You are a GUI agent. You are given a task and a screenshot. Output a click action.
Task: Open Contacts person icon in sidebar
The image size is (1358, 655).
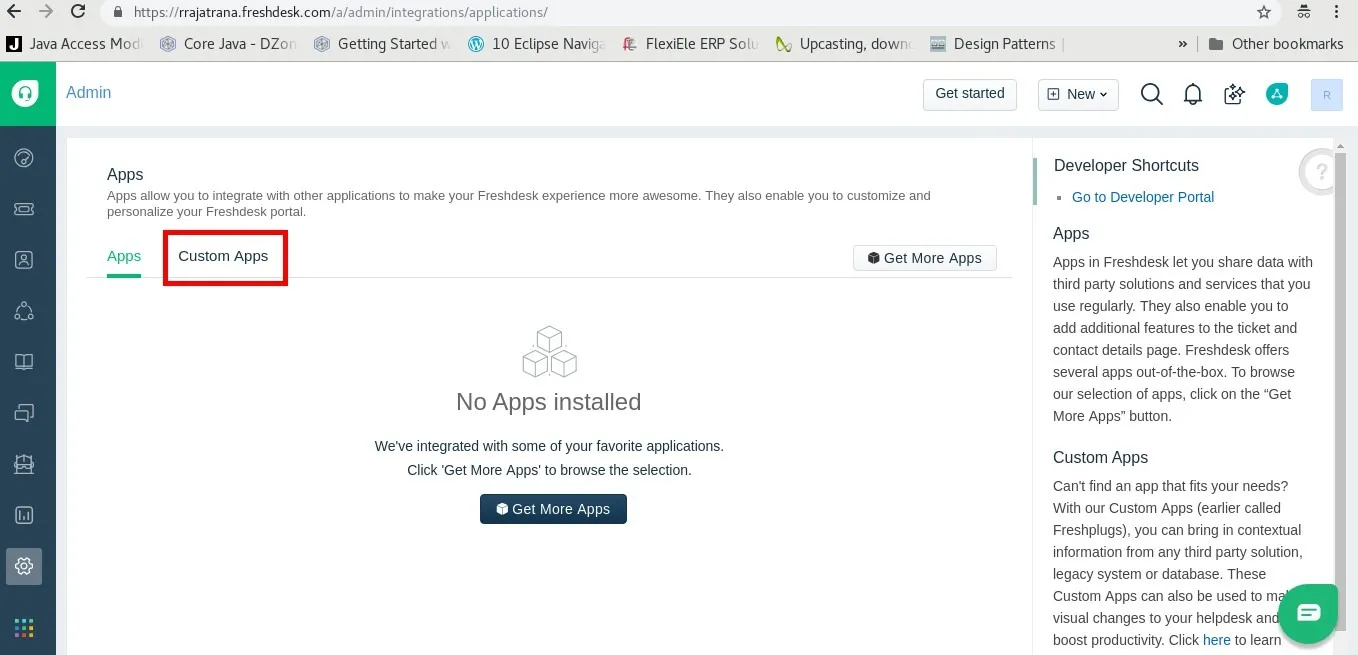coord(24,260)
